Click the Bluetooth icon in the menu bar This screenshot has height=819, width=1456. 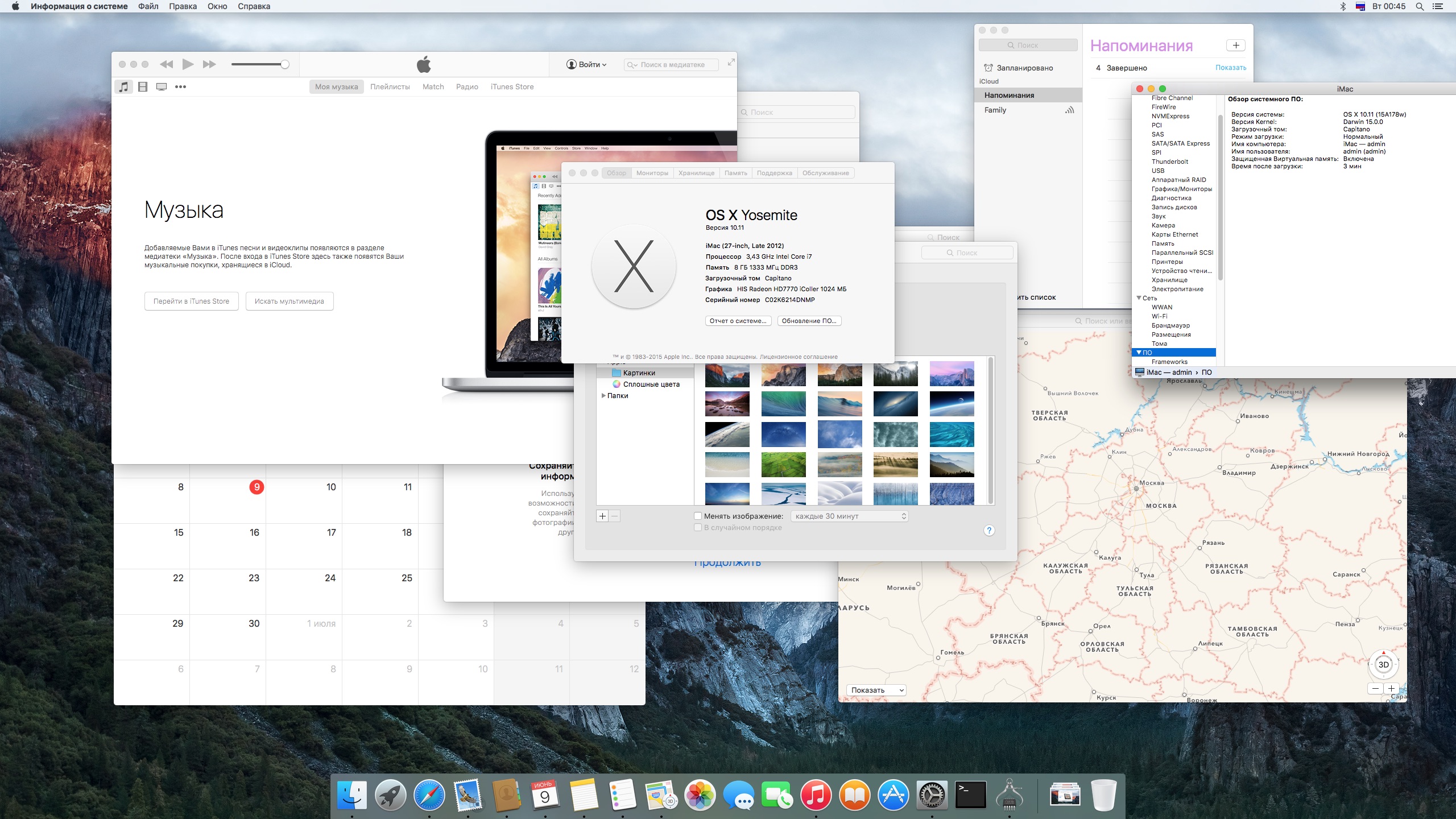click(x=1343, y=6)
